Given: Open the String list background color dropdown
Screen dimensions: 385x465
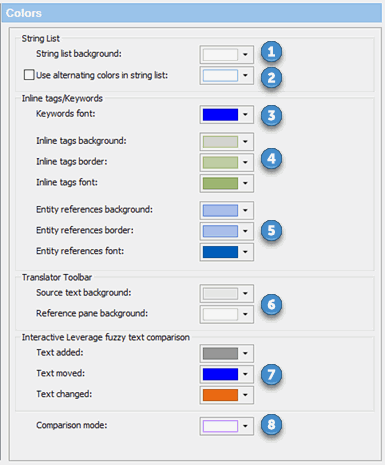Looking at the screenshot, I should pos(245,54).
